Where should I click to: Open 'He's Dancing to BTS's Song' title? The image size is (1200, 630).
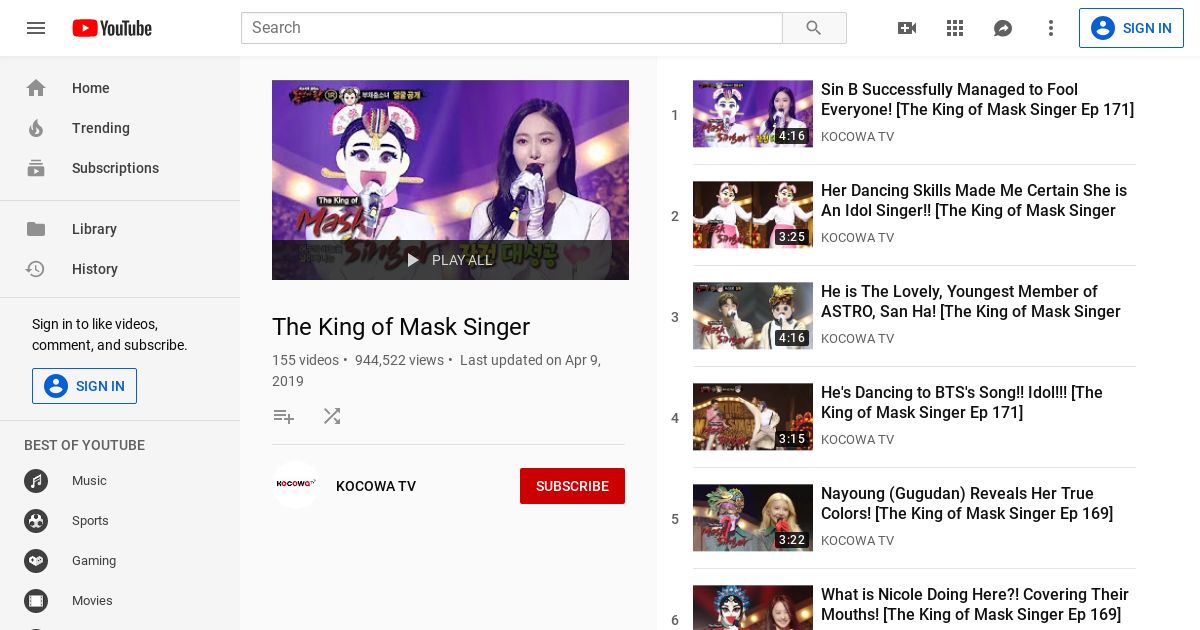click(962, 403)
